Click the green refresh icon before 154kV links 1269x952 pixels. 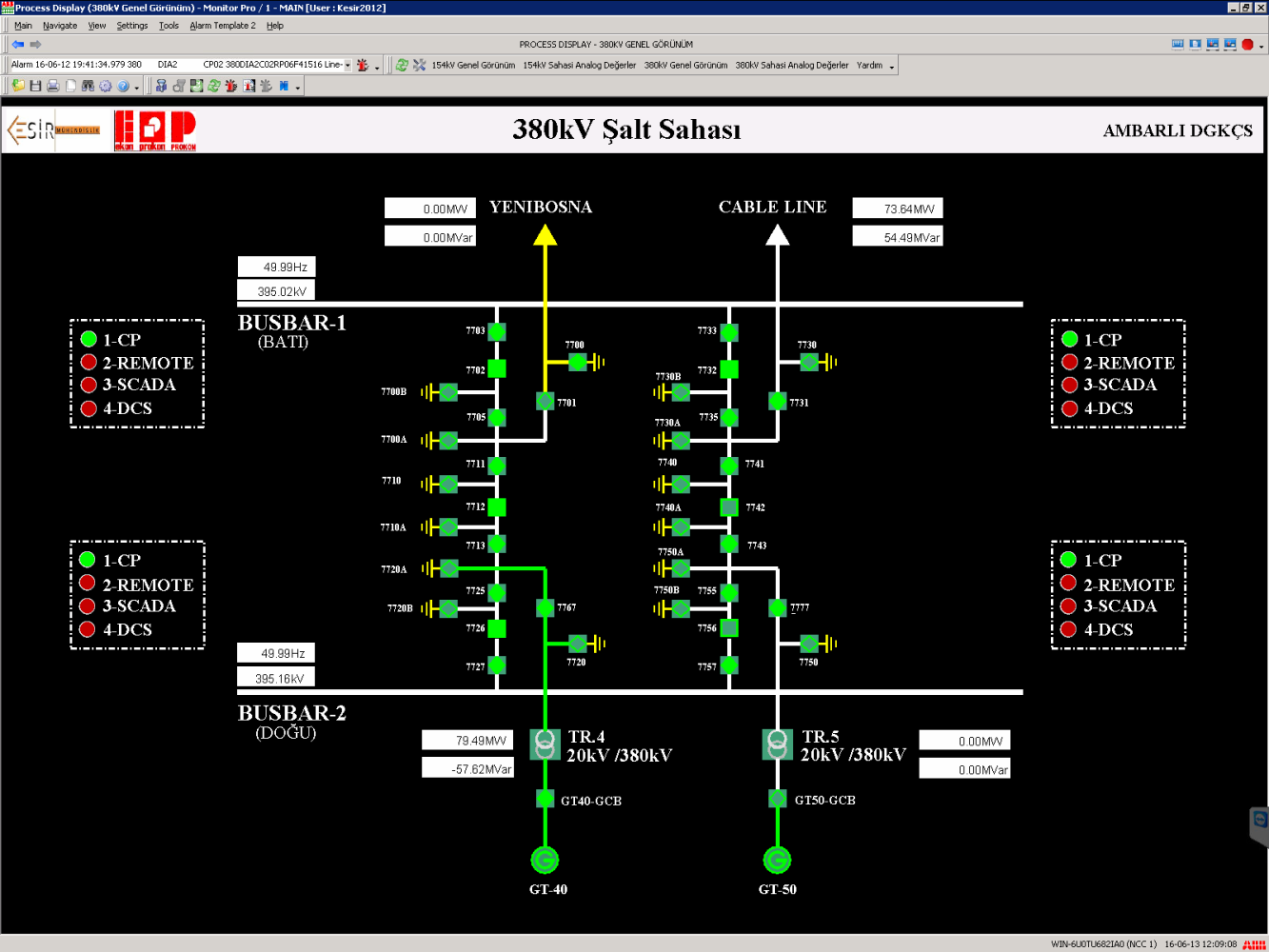(x=402, y=65)
